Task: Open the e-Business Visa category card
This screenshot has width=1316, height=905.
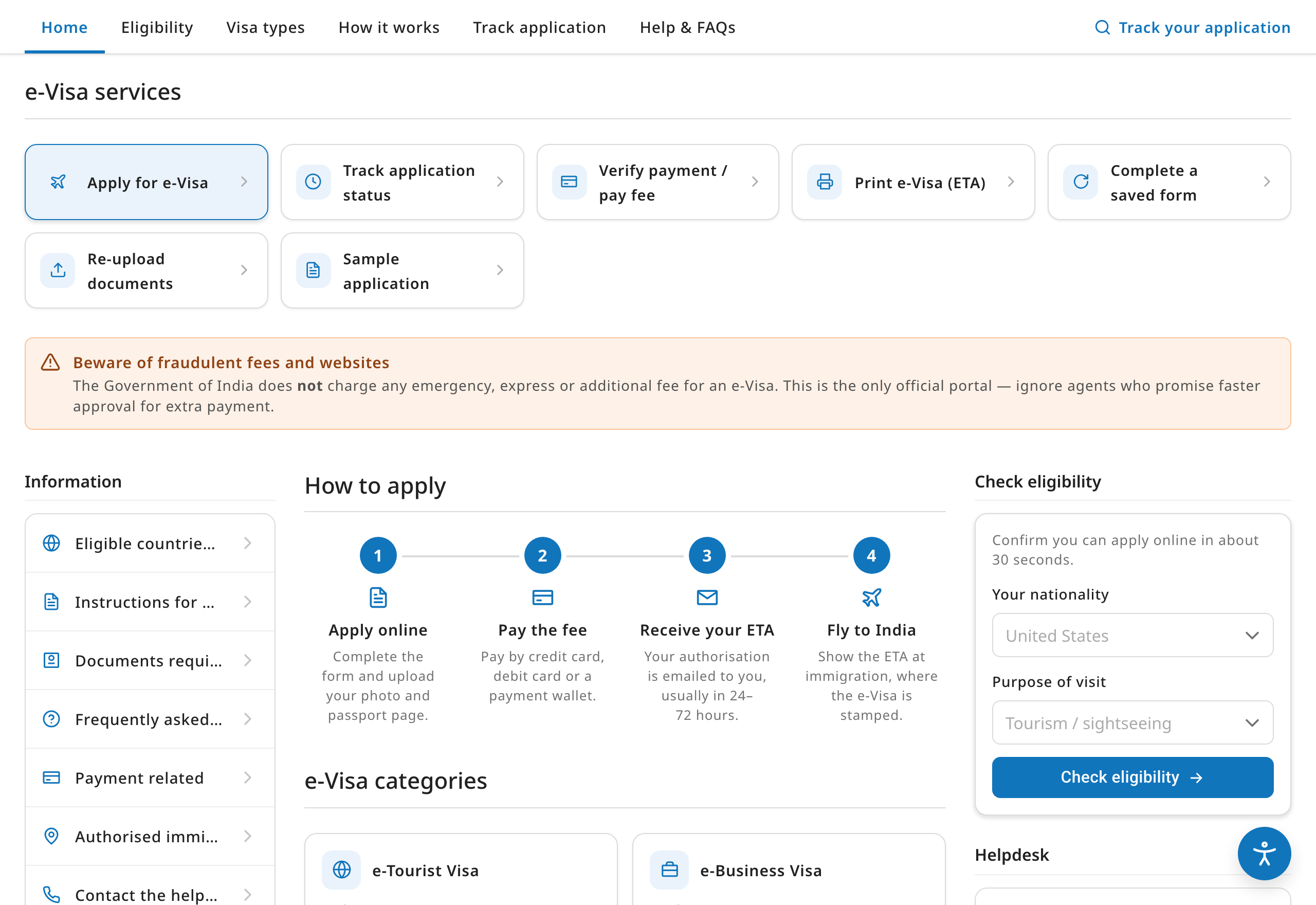Action: click(x=789, y=870)
